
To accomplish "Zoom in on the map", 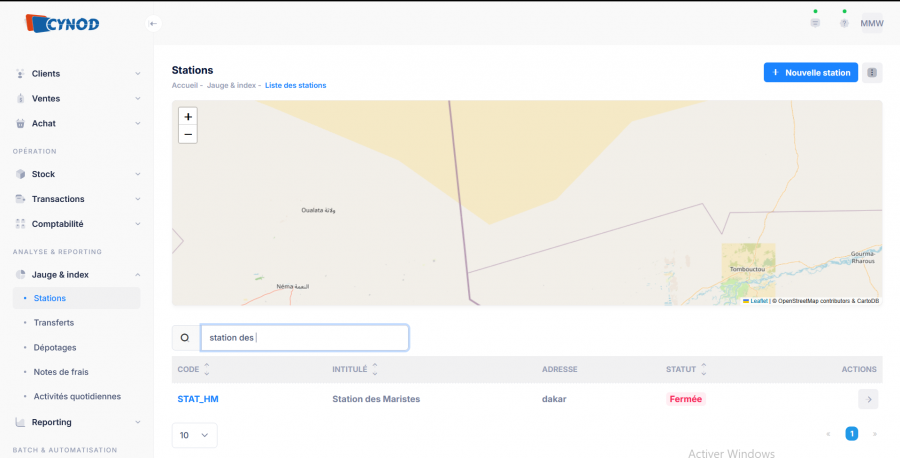I will tap(188, 117).
